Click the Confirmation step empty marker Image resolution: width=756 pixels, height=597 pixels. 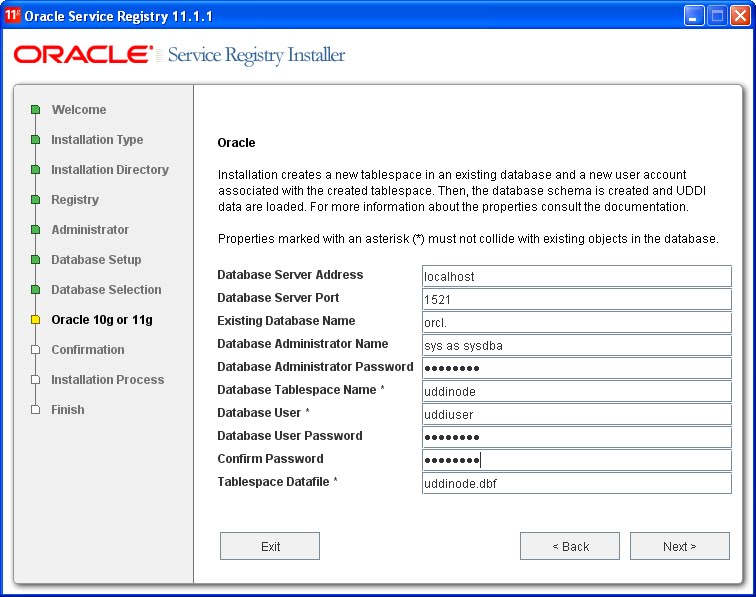click(x=35, y=350)
